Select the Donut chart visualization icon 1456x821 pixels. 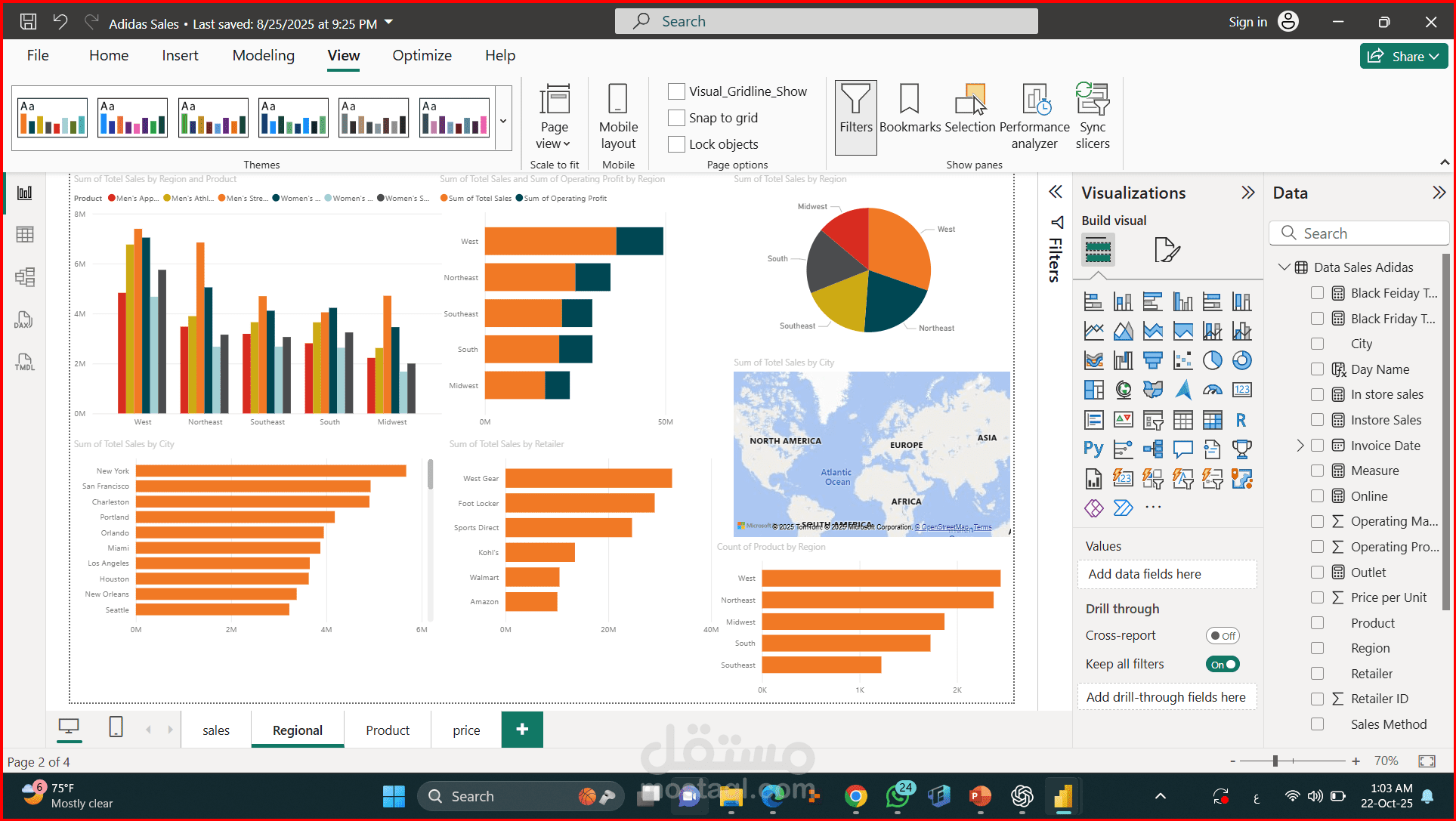(x=1242, y=360)
